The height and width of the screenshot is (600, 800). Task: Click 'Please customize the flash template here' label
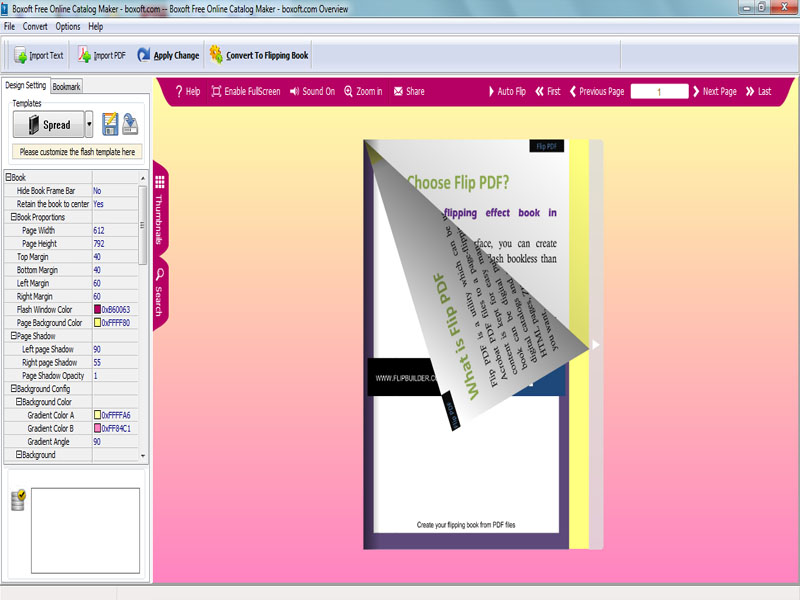(x=77, y=152)
